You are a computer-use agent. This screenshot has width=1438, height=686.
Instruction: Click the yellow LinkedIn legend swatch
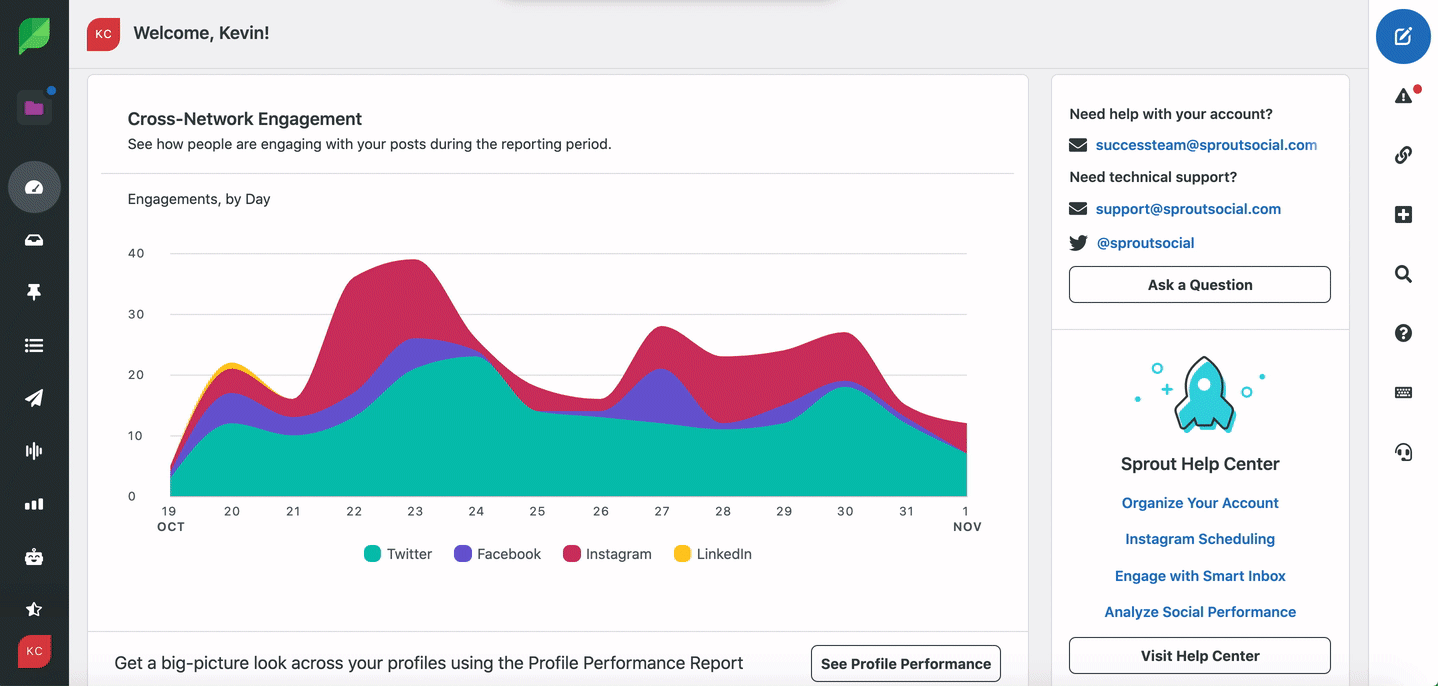pos(683,553)
